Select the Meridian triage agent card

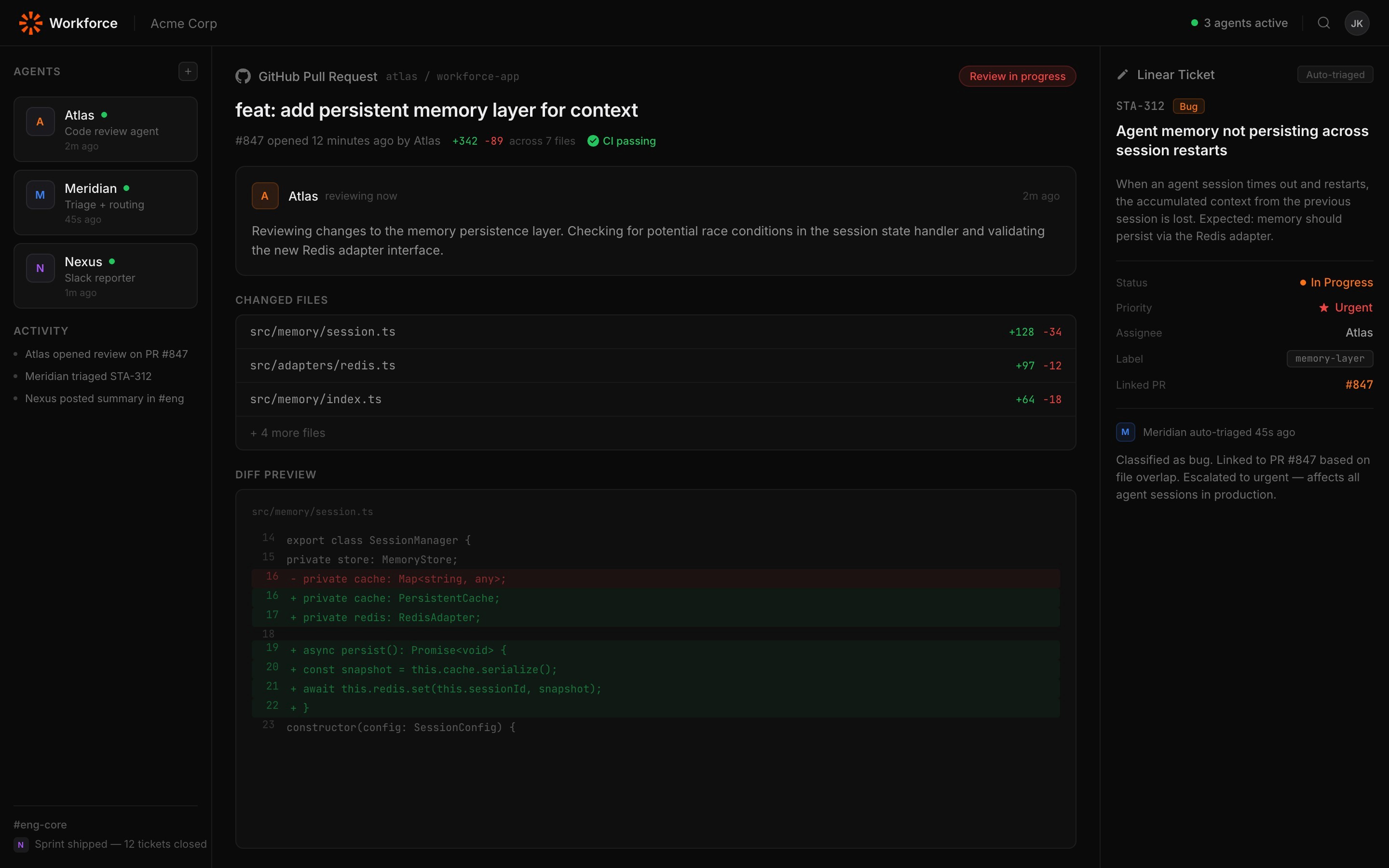106,203
